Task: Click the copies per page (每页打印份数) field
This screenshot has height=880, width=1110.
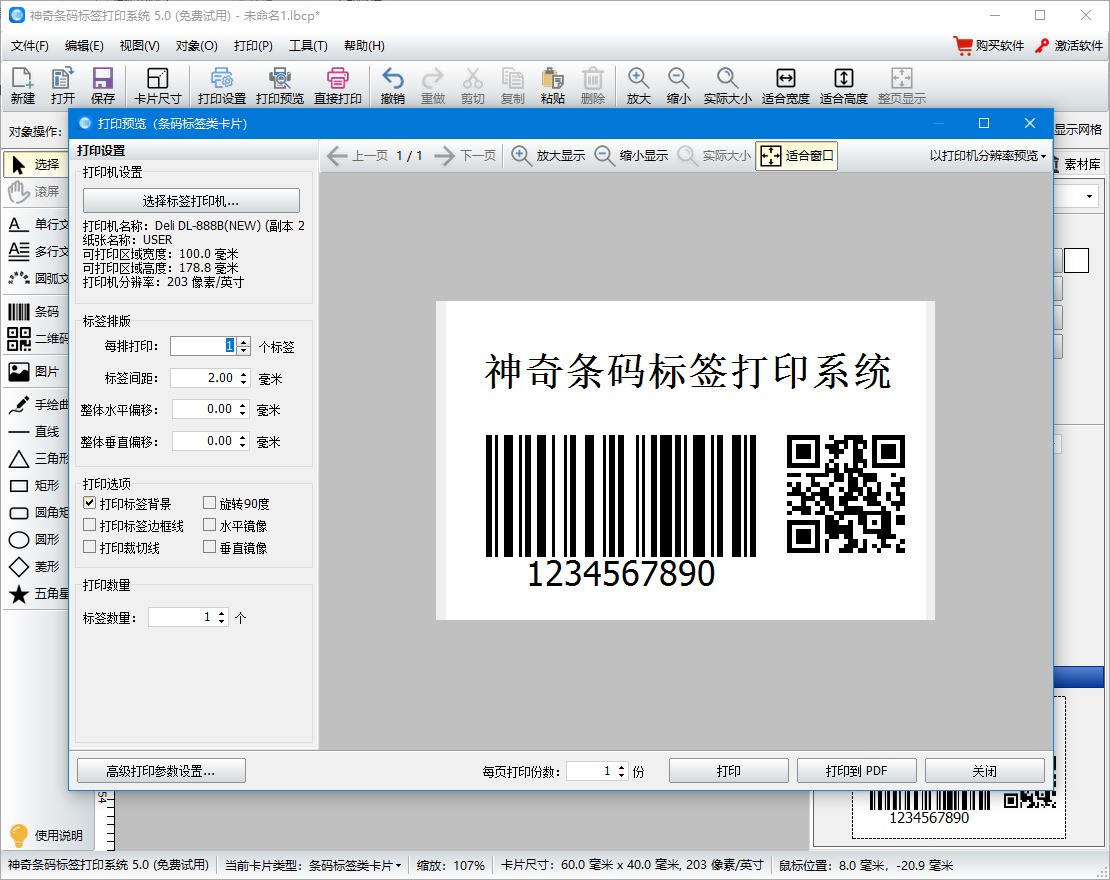Action: (x=591, y=771)
